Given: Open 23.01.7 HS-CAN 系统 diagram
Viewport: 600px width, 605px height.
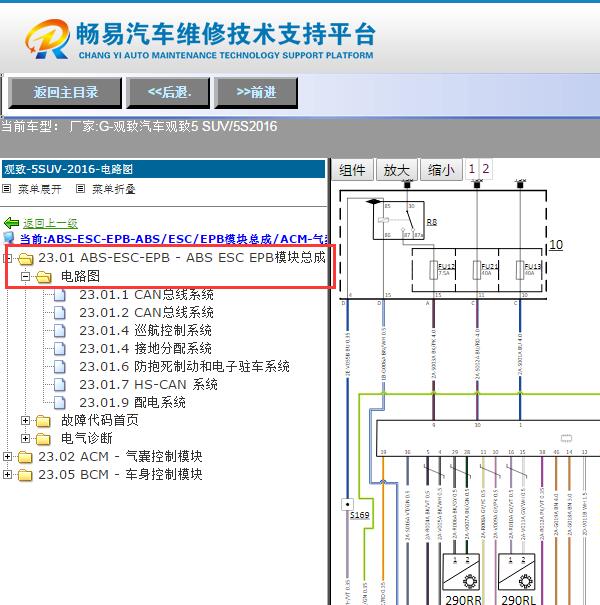Looking at the screenshot, I should click(149, 384).
